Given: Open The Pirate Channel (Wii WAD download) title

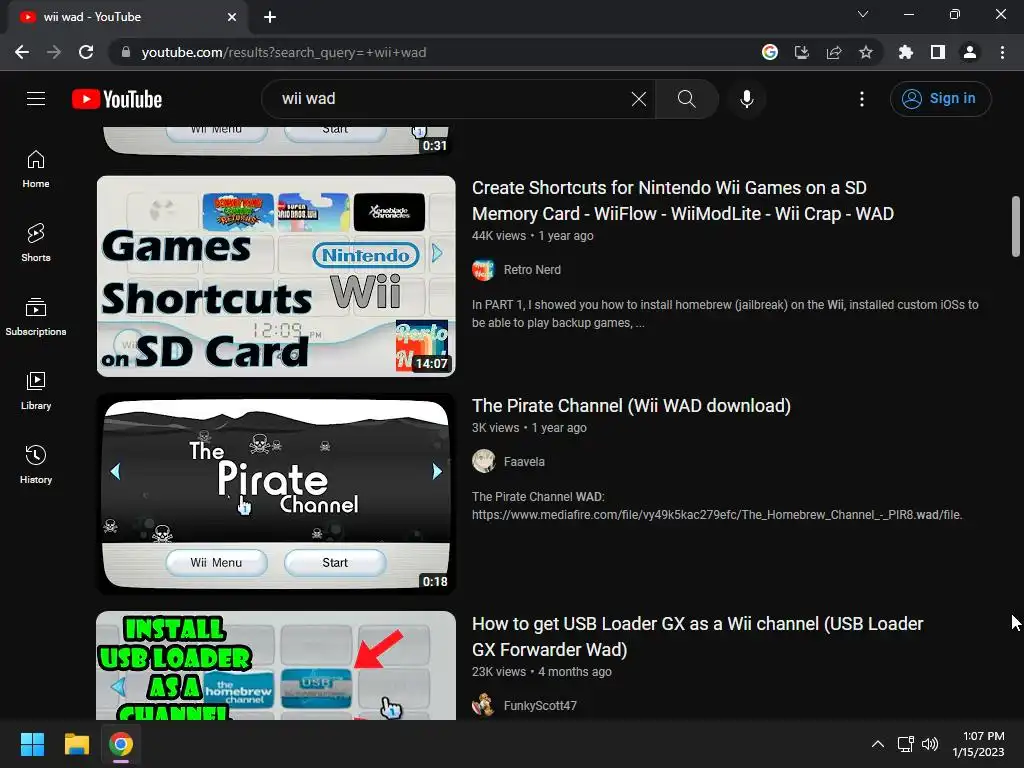Looking at the screenshot, I should (x=631, y=406).
